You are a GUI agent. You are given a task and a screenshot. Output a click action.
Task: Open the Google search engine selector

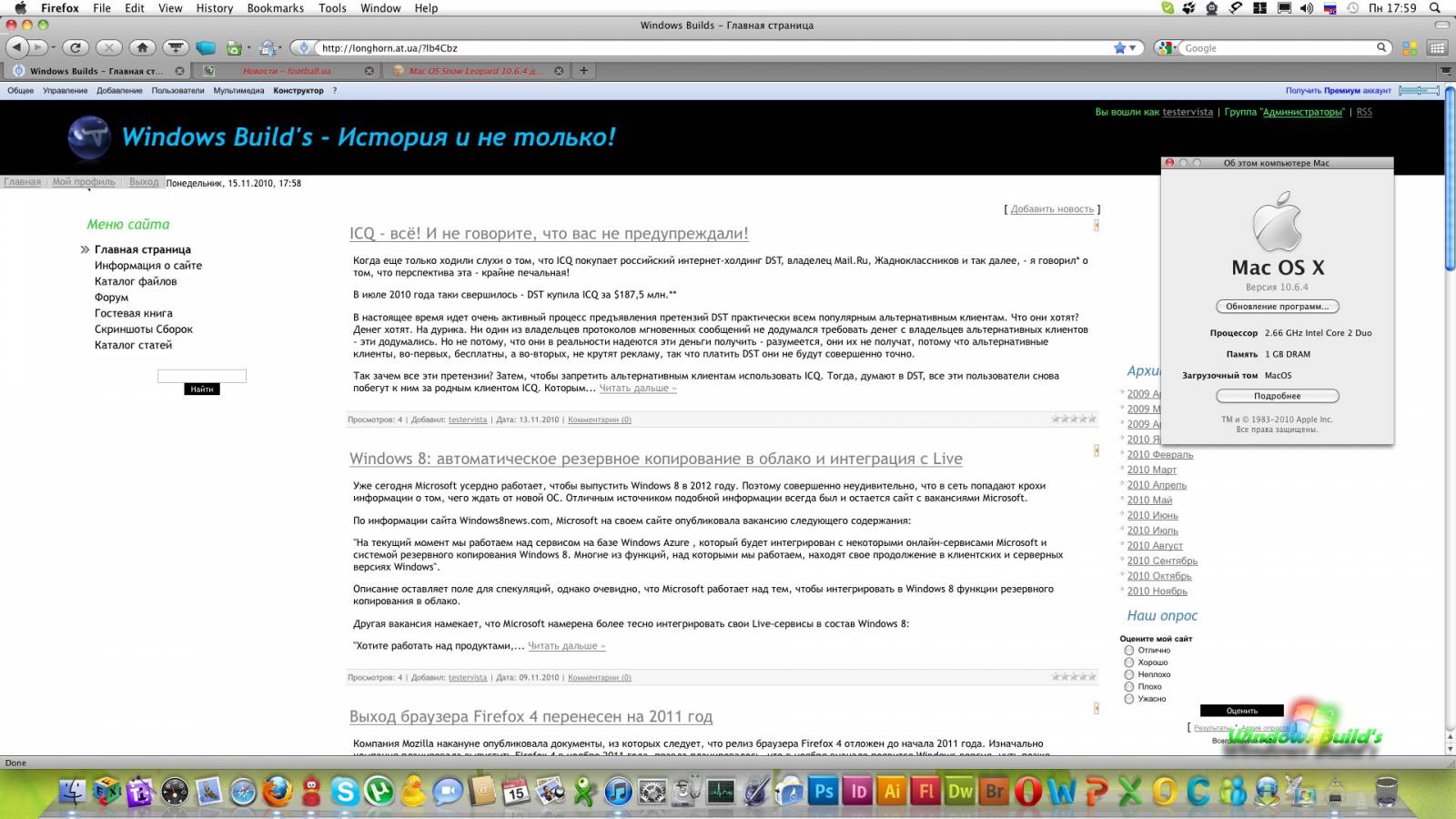(x=1168, y=47)
